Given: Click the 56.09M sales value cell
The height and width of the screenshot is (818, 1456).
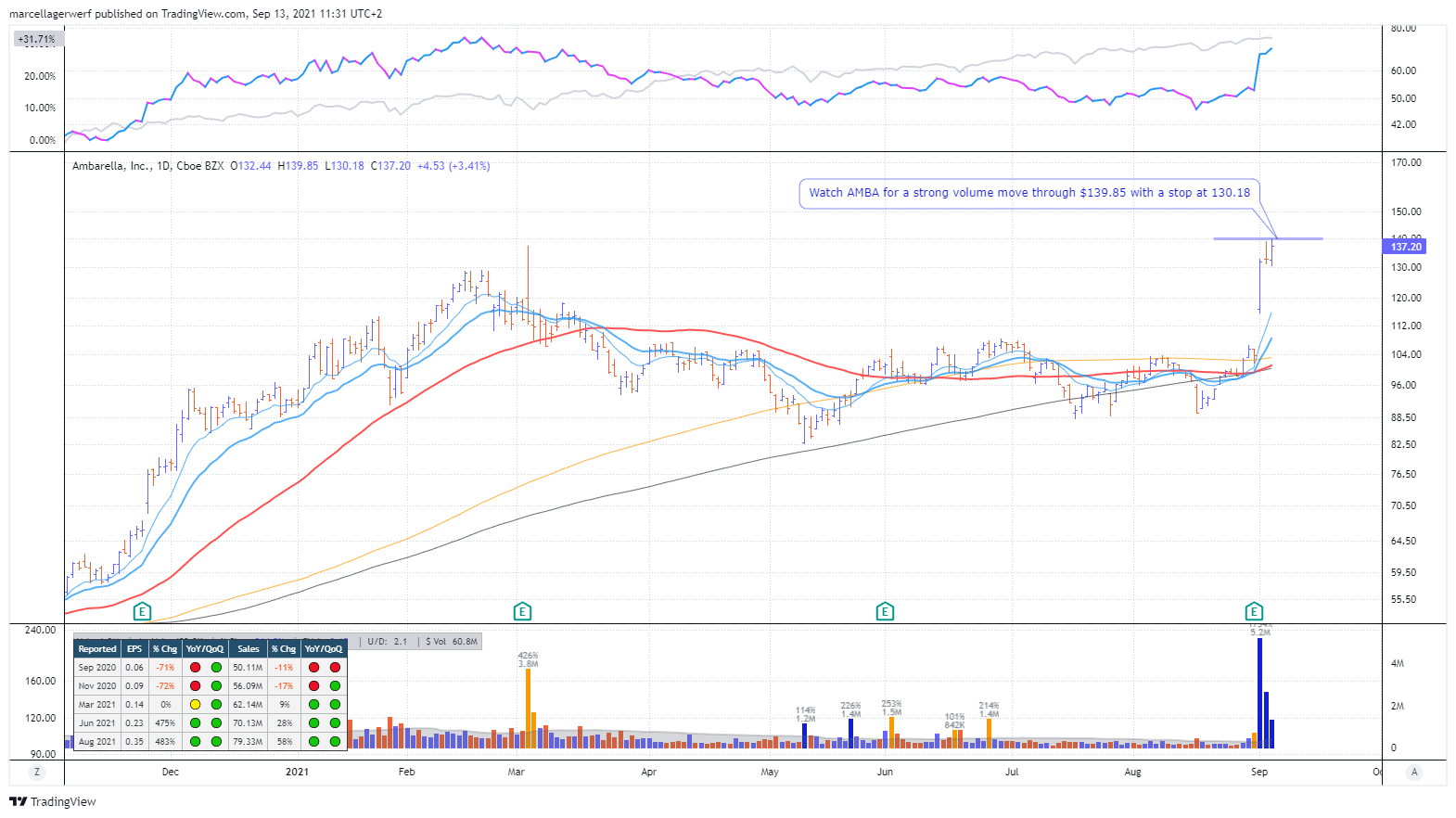Looking at the screenshot, I should click(248, 686).
